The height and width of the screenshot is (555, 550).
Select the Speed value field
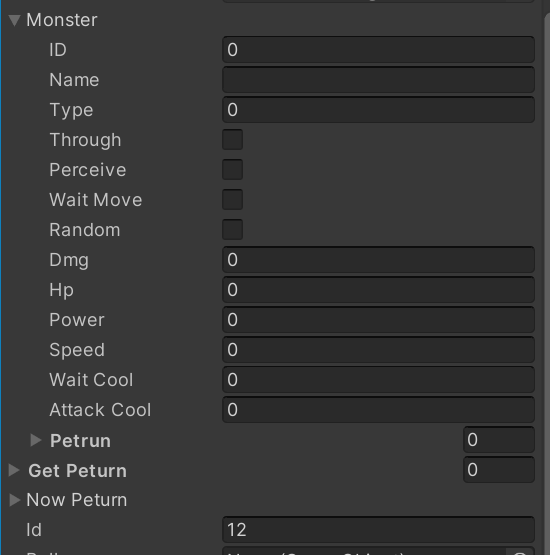coord(378,350)
